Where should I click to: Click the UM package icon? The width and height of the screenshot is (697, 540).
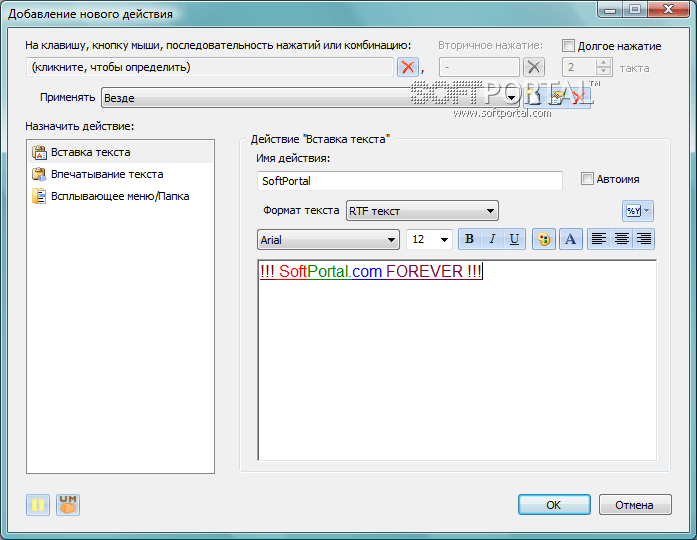coord(68,505)
